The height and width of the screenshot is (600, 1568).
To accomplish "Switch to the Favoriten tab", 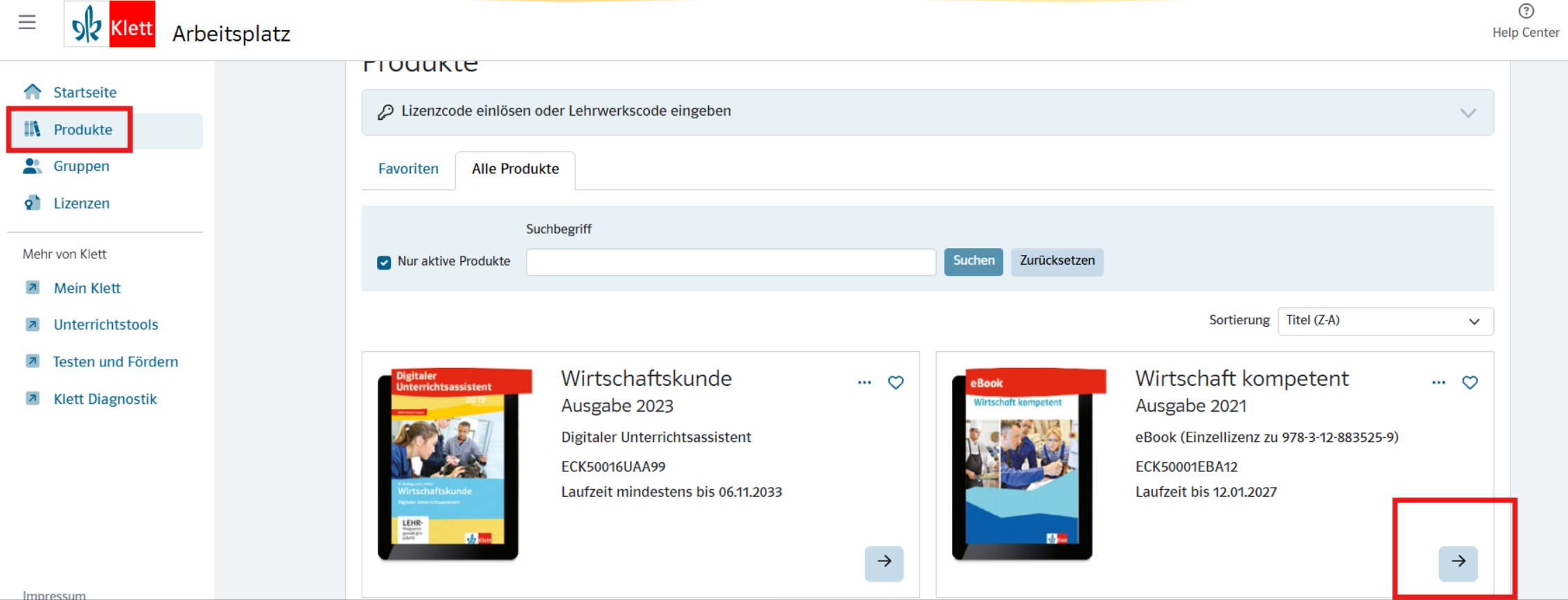I will coord(408,169).
